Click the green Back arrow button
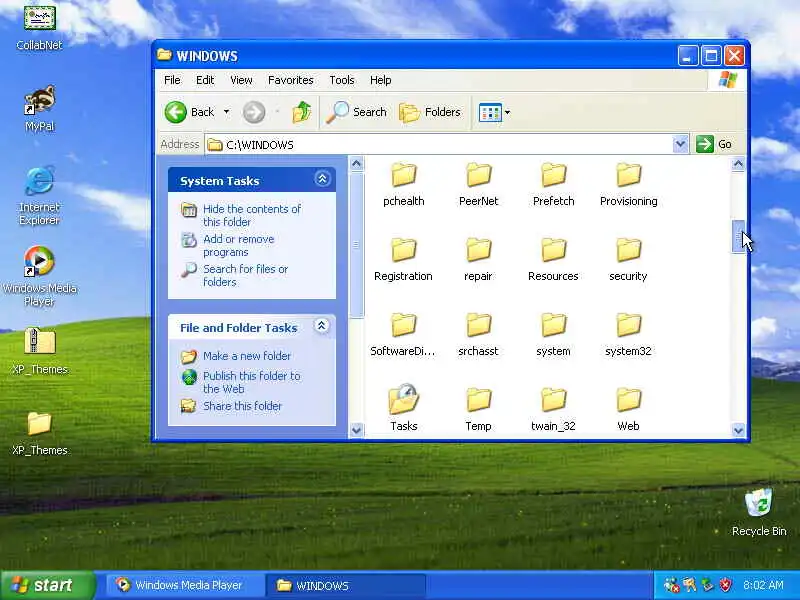The width and height of the screenshot is (800, 600). pyautogui.click(x=176, y=112)
